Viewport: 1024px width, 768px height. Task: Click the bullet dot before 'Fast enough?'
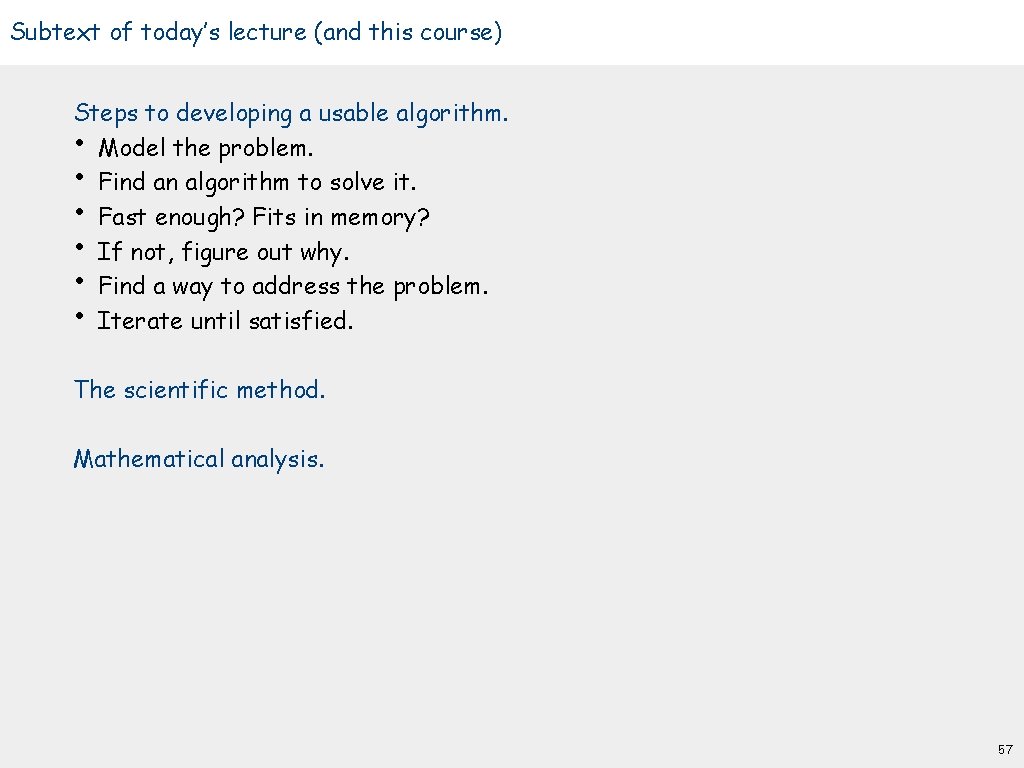click(x=79, y=212)
